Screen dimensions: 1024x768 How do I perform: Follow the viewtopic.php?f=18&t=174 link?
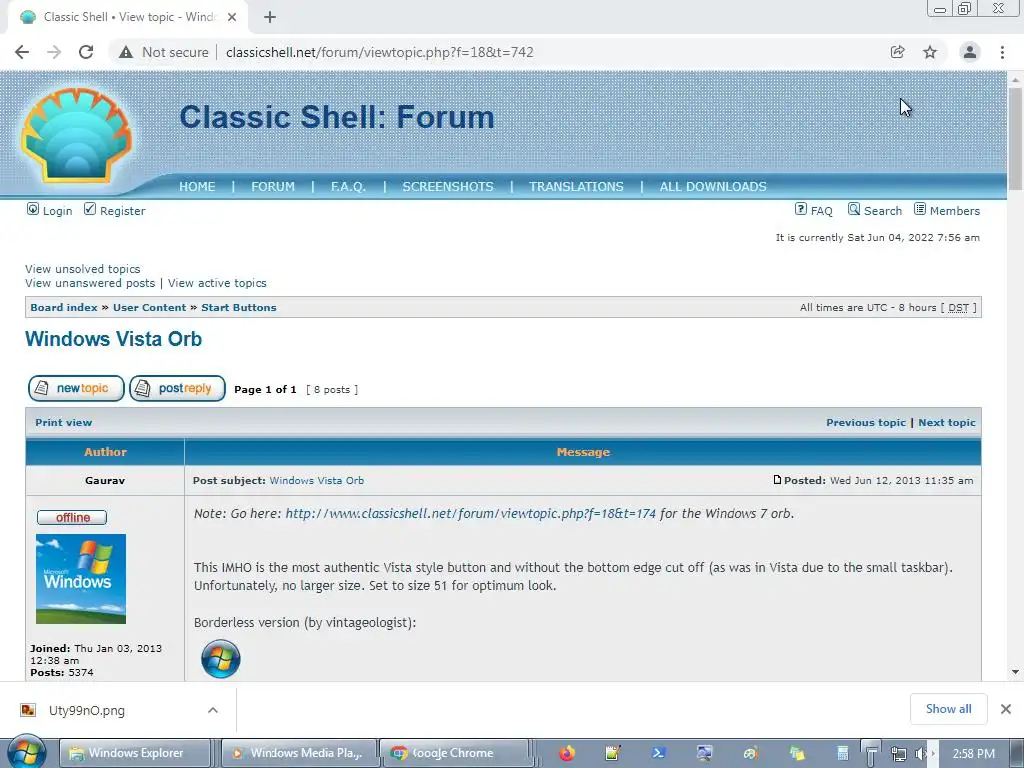[x=470, y=514]
